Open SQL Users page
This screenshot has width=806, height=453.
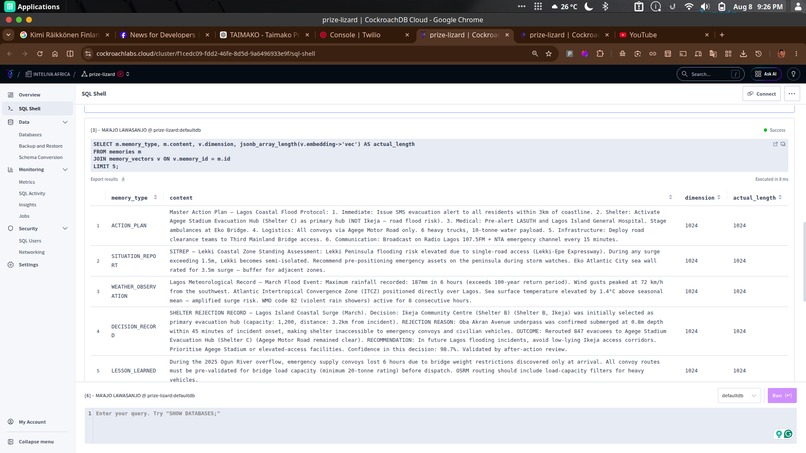[30, 241]
